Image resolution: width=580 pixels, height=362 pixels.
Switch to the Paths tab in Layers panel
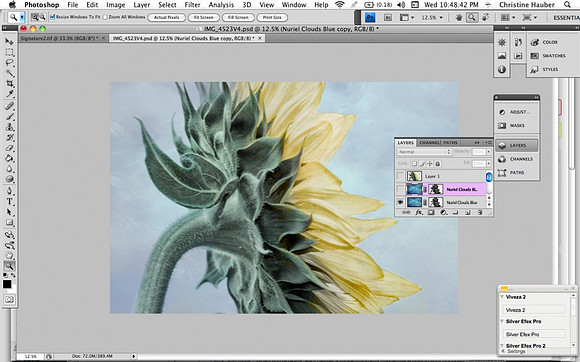450,142
